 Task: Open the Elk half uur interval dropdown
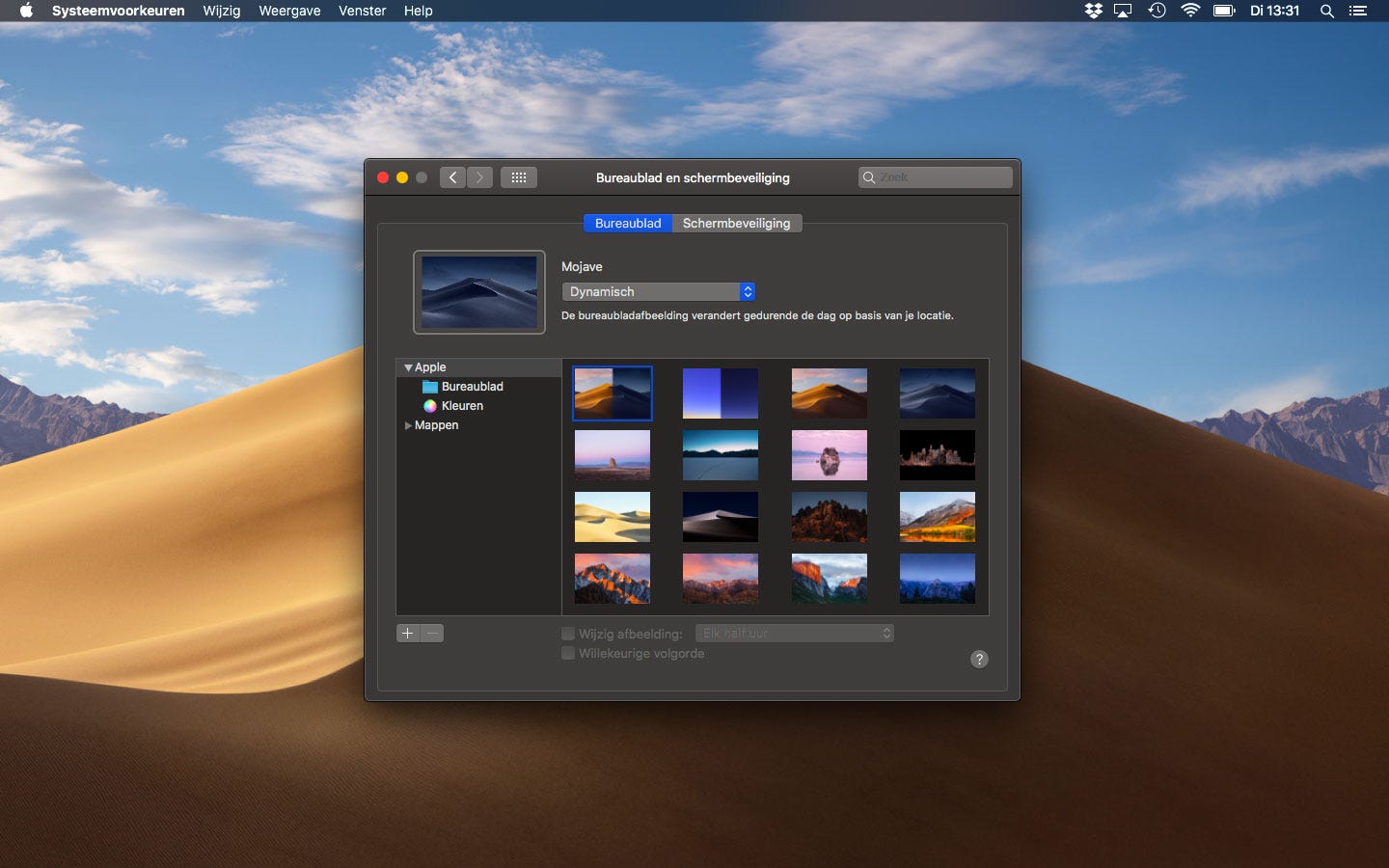[795, 634]
